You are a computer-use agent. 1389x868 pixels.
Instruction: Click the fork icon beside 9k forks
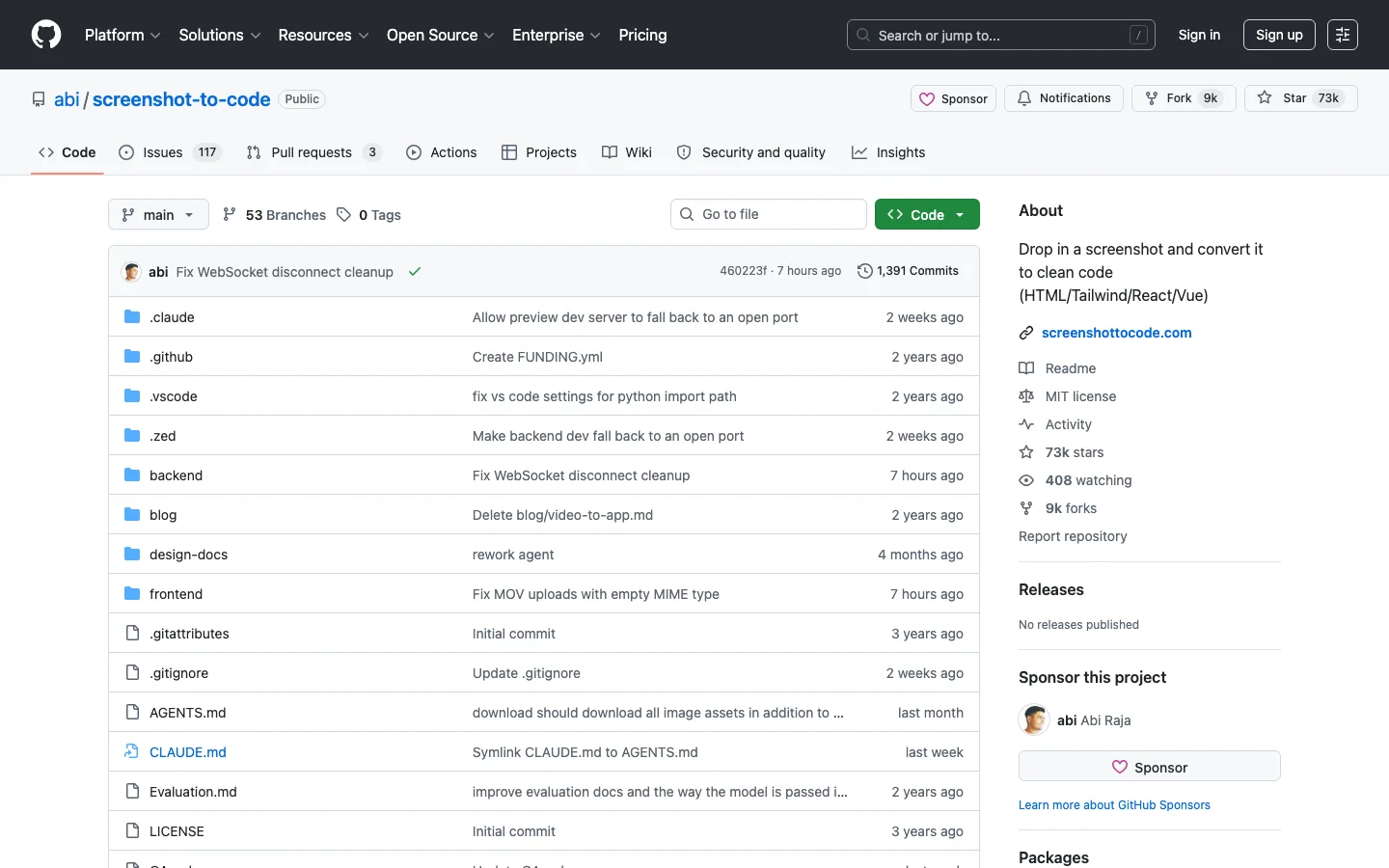point(1026,508)
